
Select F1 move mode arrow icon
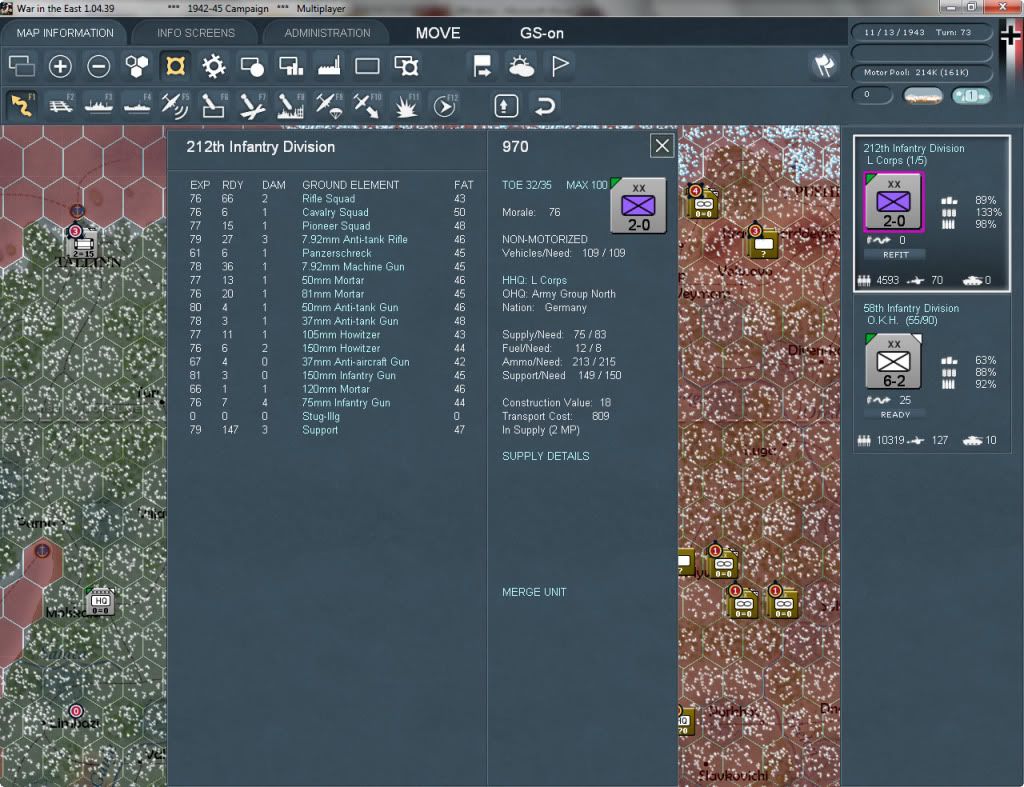[x=22, y=105]
